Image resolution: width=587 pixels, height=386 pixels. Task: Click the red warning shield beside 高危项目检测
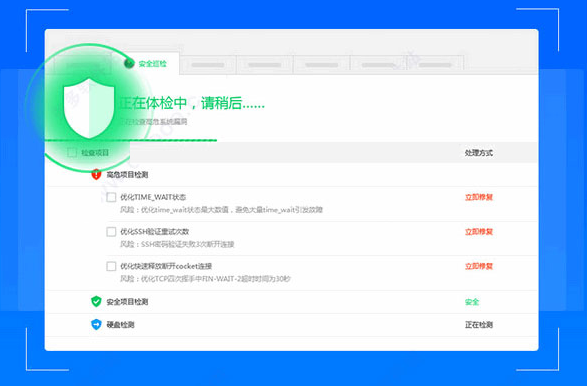point(96,174)
